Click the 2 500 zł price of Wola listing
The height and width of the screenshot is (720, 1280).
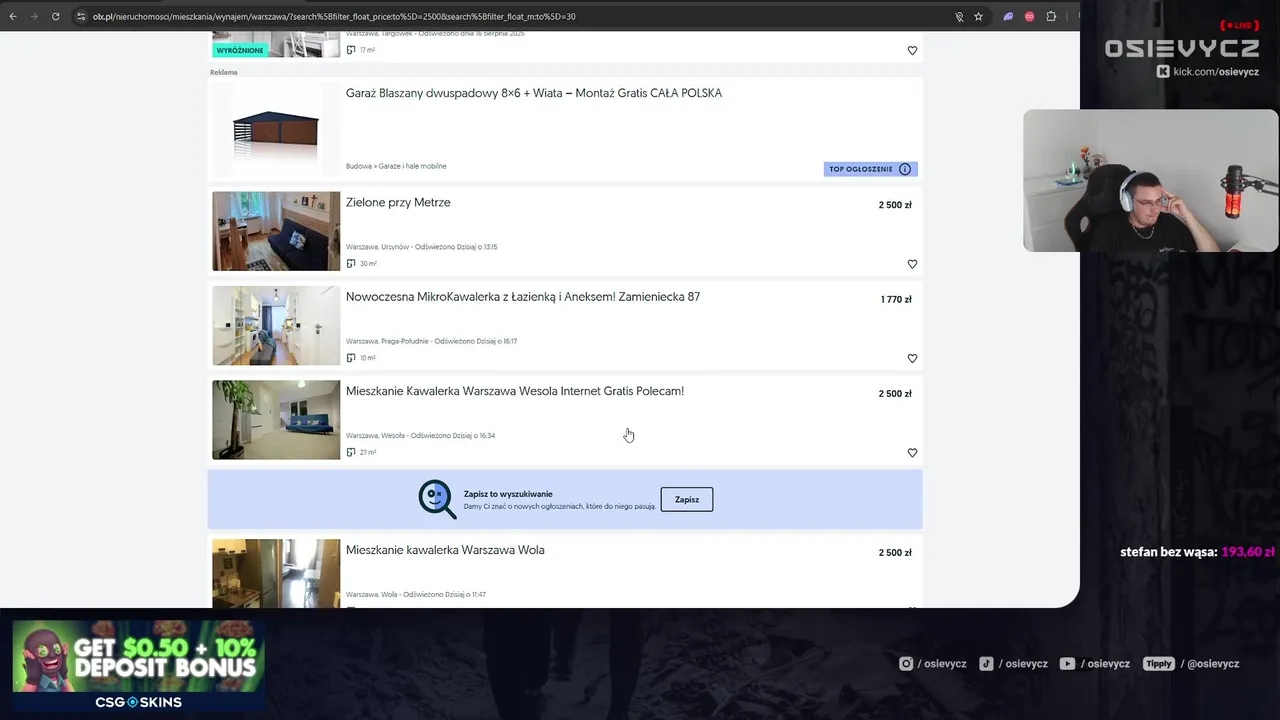point(895,553)
